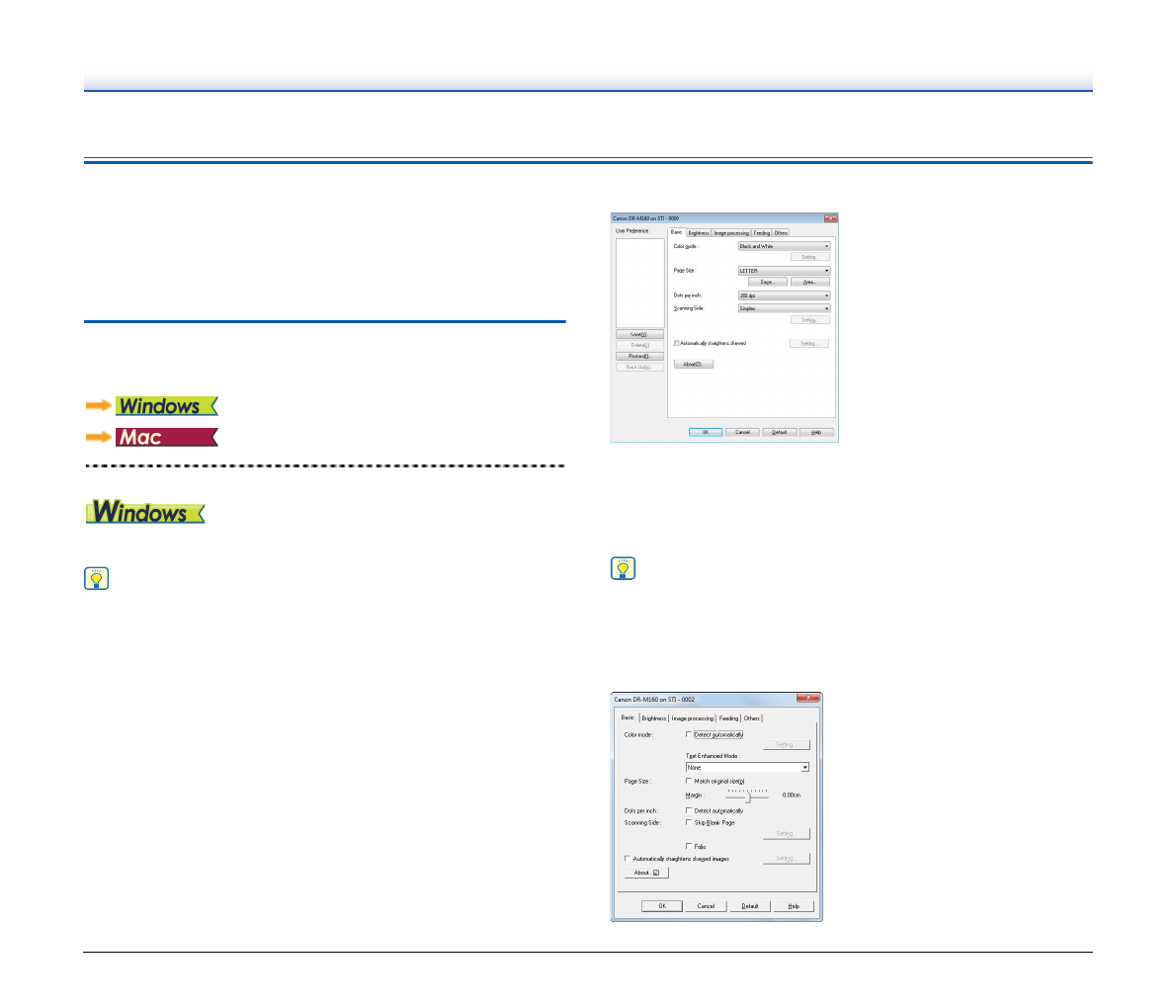Image resolution: width=1176 pixels, height=1008 pixels.
Task: Switch to the Brightness tab in STI - 0000 dialog
Action: click(x=698, y=233)
